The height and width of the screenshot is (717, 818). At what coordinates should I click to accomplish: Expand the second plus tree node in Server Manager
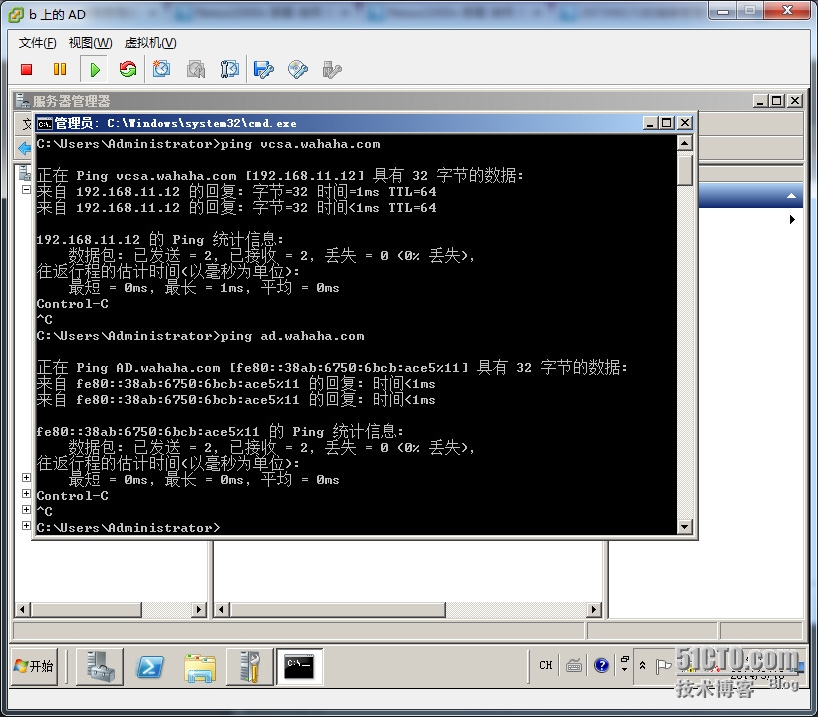coord(26,494)
